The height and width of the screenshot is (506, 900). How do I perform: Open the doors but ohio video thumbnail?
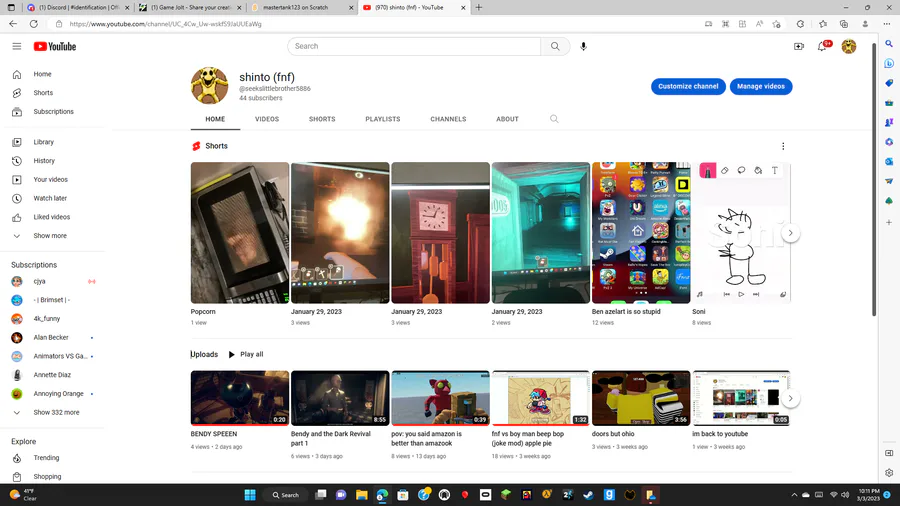(641, 398)
